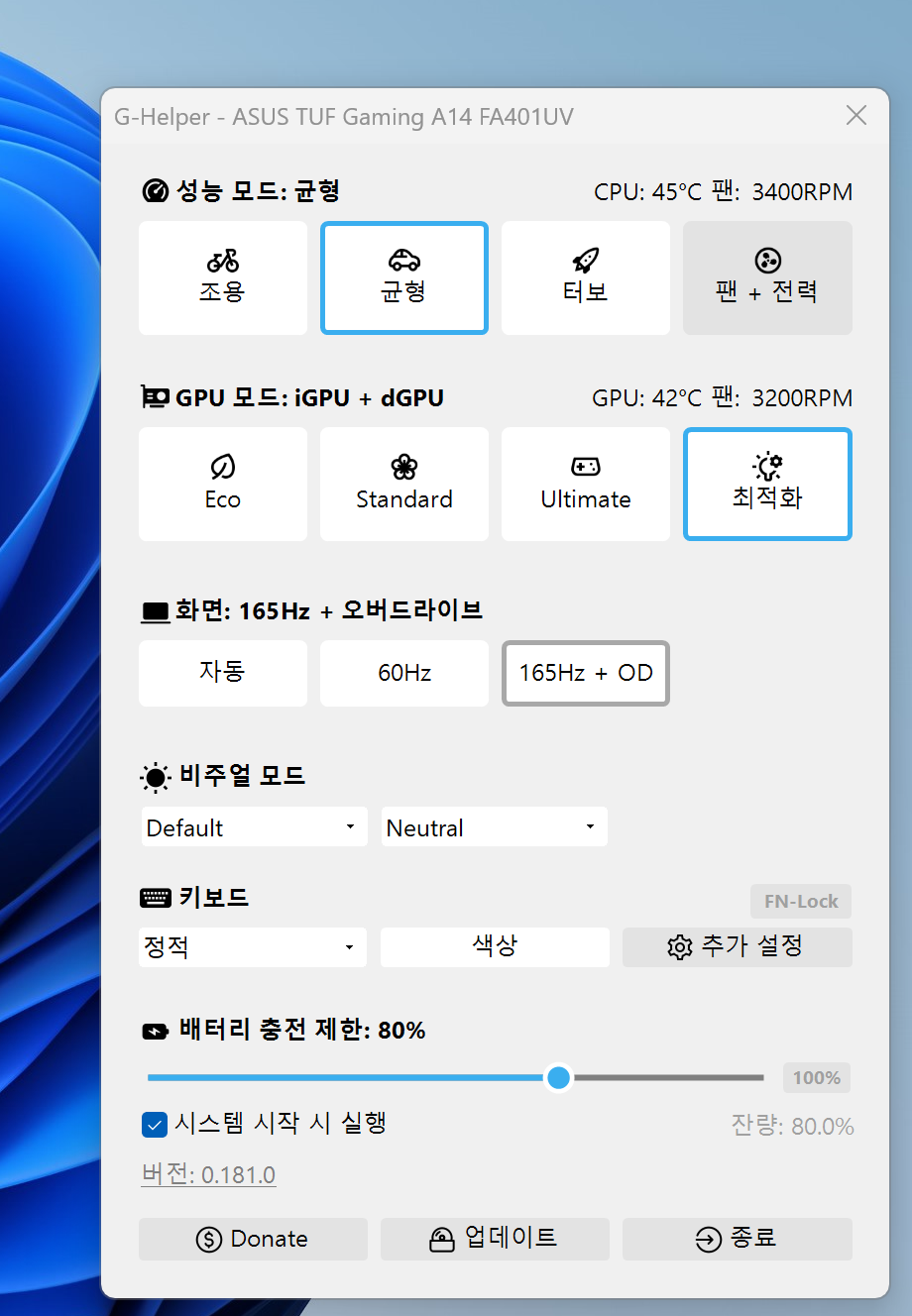The image size is (912, 1316).
Task: Open the 버전: 0.181.0 version link
Action: pos(209,1175)
